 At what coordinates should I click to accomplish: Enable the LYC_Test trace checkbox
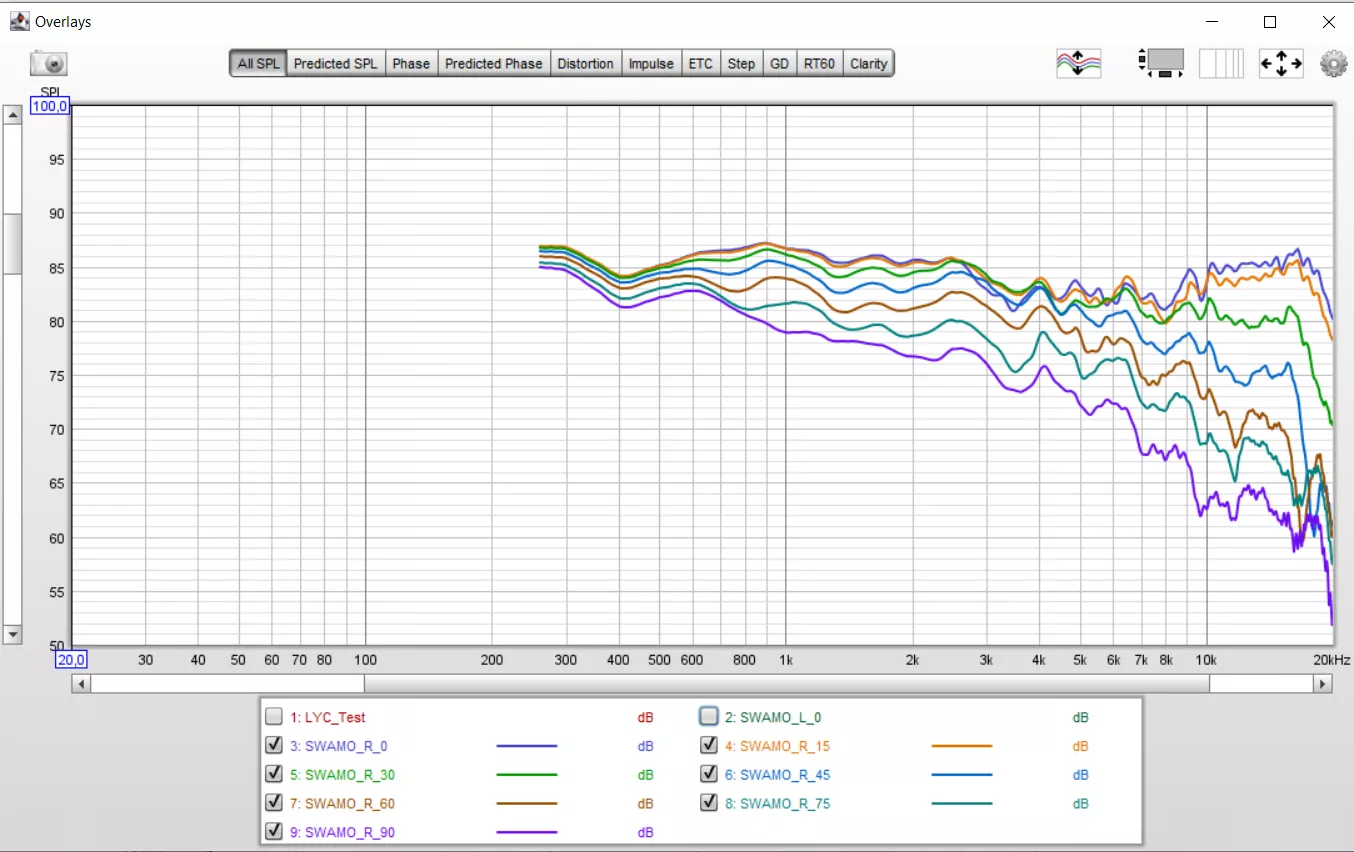(274, 717)
